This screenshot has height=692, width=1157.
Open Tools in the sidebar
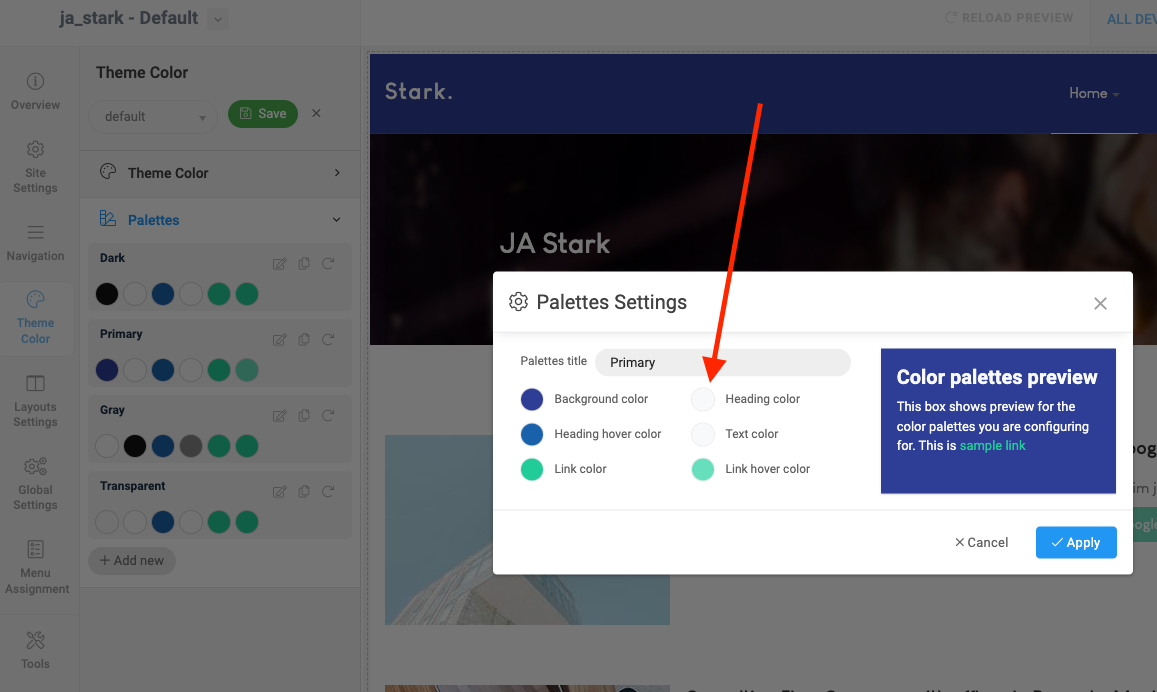[35, 650]
